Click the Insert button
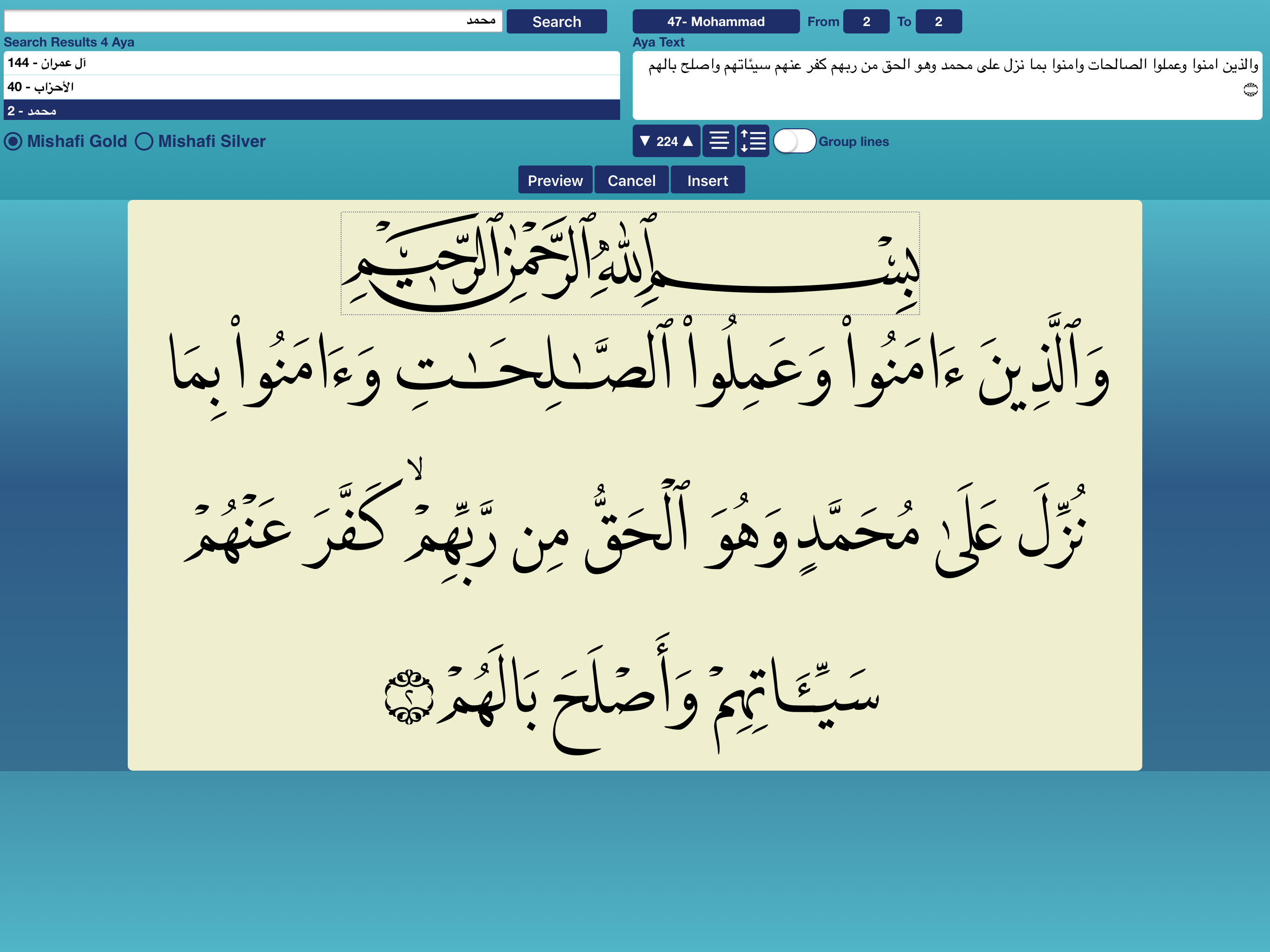Image resolution: width=1270 pixels, height=952 pixels. [708, 180]
